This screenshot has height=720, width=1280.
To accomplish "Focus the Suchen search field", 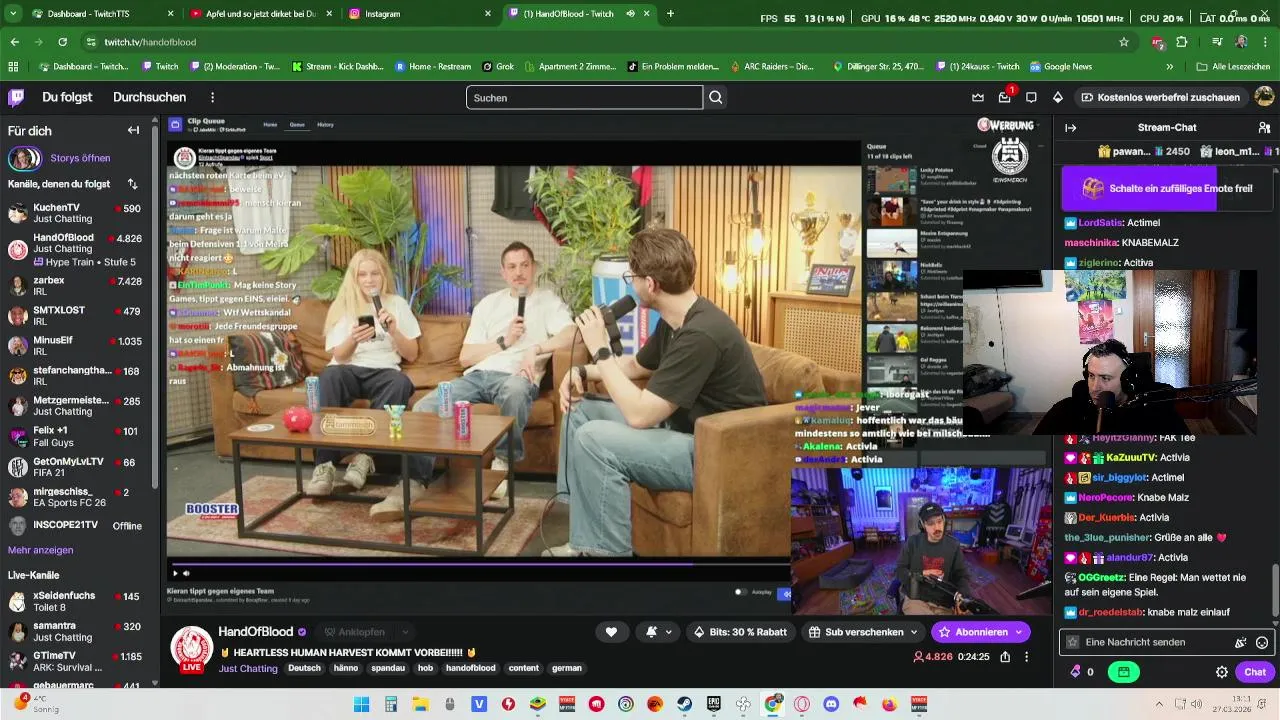I will [584, 97].
